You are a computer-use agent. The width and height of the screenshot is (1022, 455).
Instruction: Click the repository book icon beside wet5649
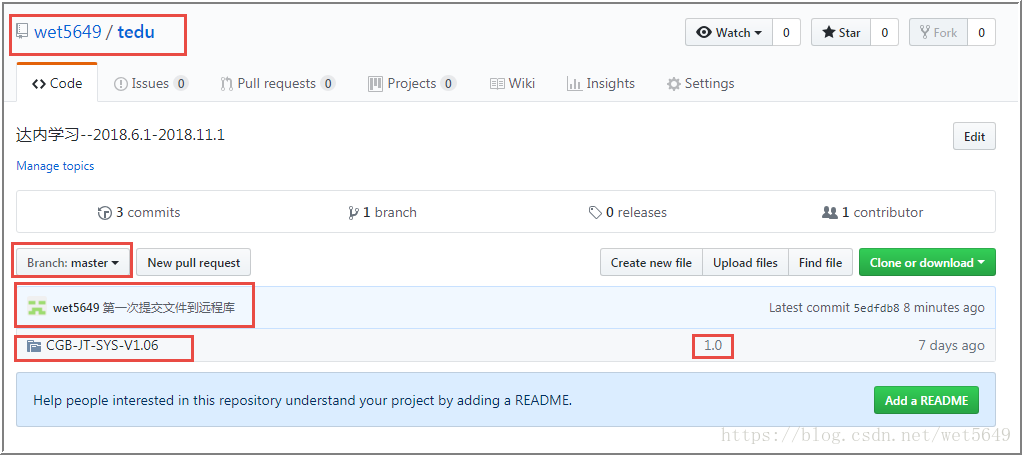22,31
